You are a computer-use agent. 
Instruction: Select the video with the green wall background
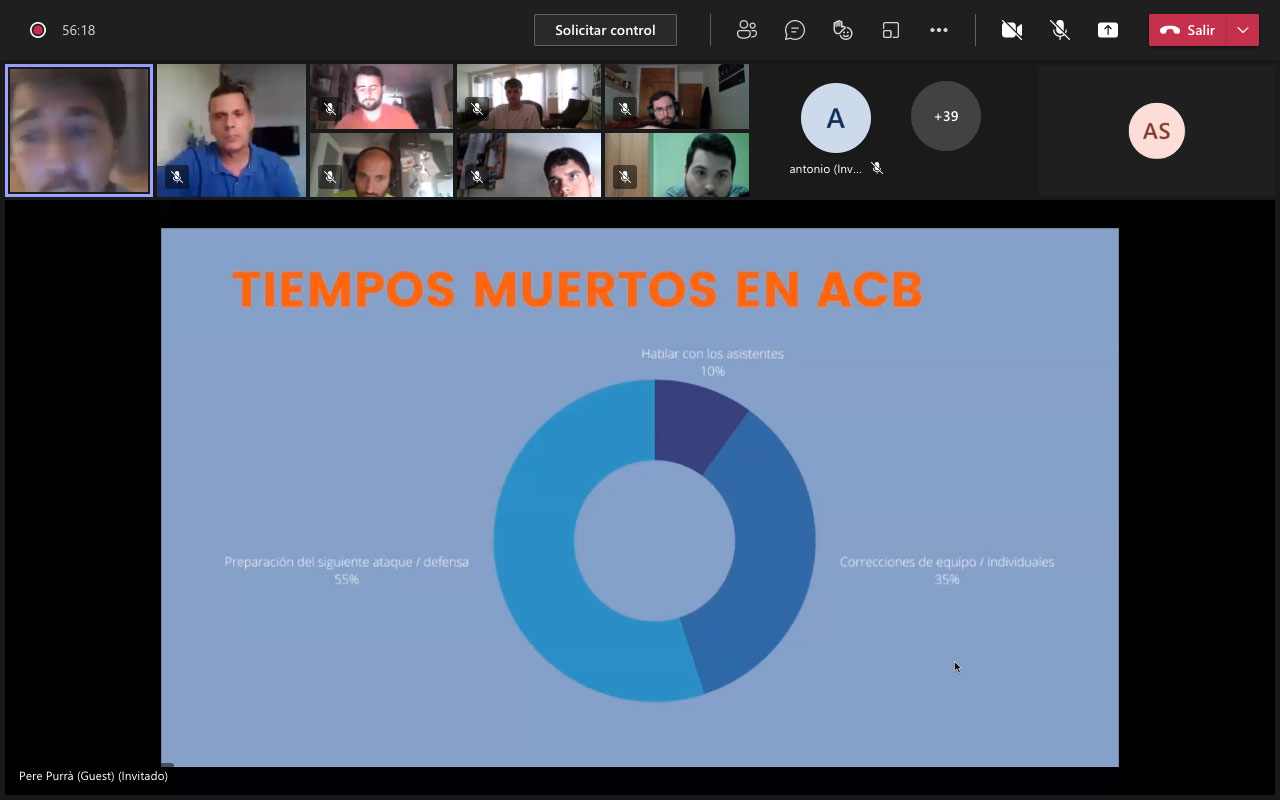click(x=677, y=165)
